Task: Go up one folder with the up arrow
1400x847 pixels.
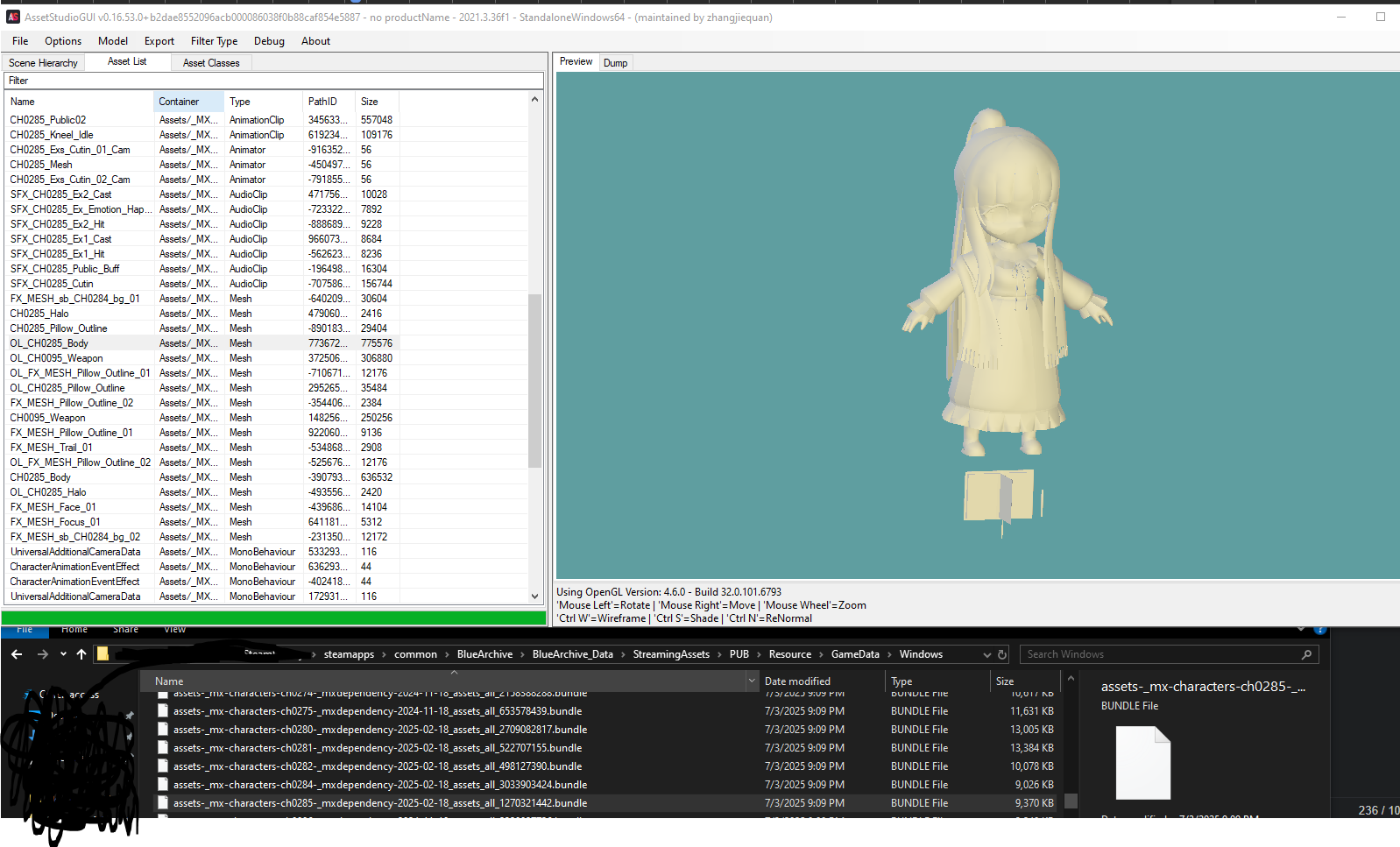Action: pyautogui.click(x=81, y=654)
